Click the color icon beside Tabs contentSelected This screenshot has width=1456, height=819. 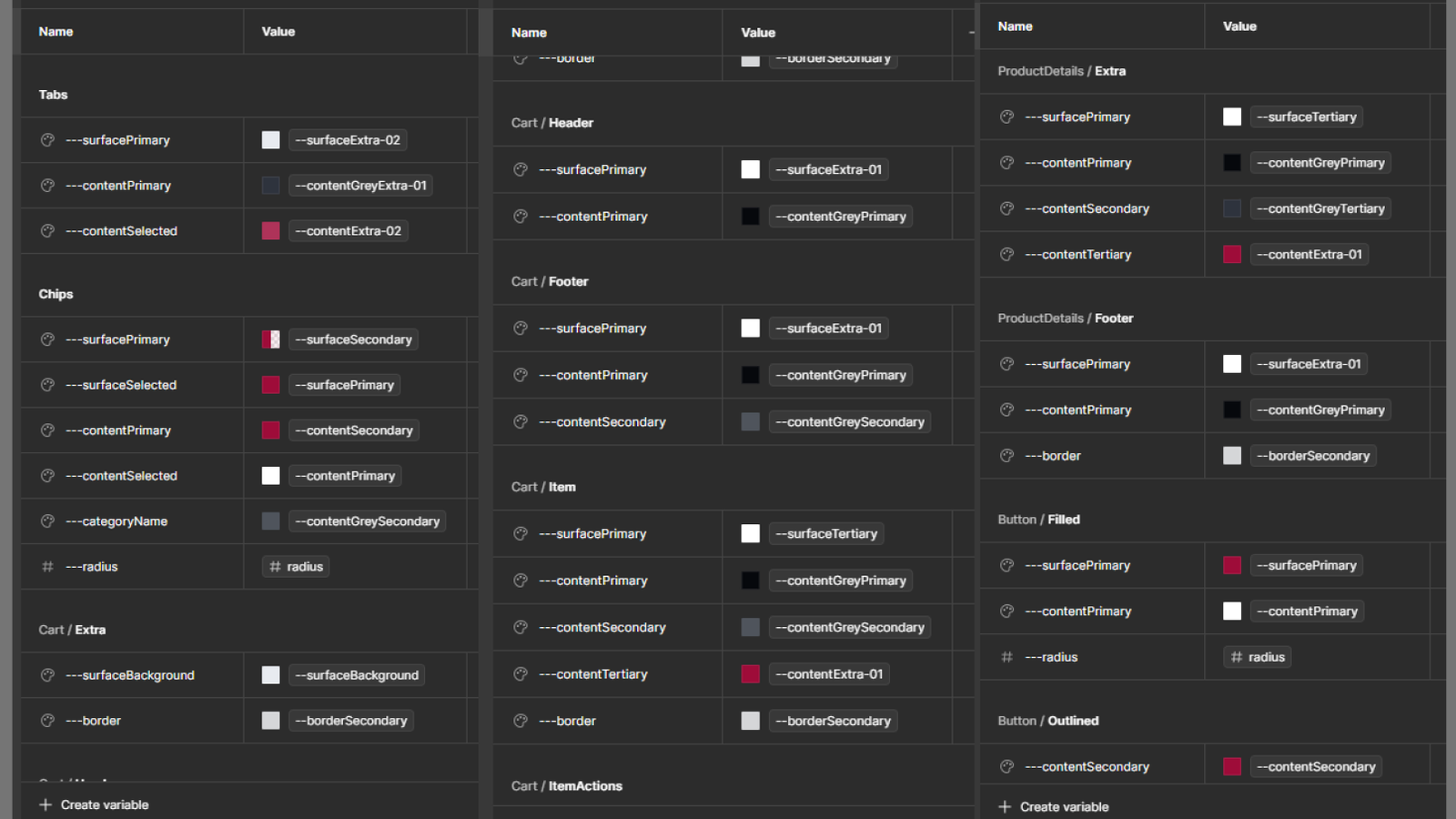(47, 231)
